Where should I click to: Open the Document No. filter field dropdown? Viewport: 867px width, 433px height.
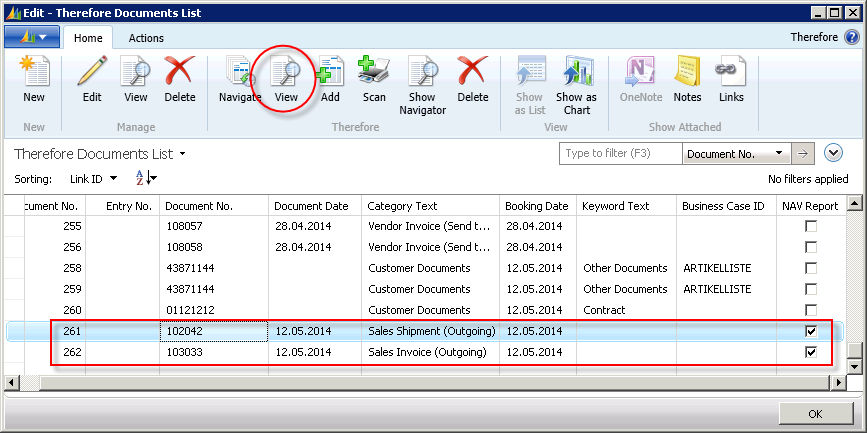point(780,154)
